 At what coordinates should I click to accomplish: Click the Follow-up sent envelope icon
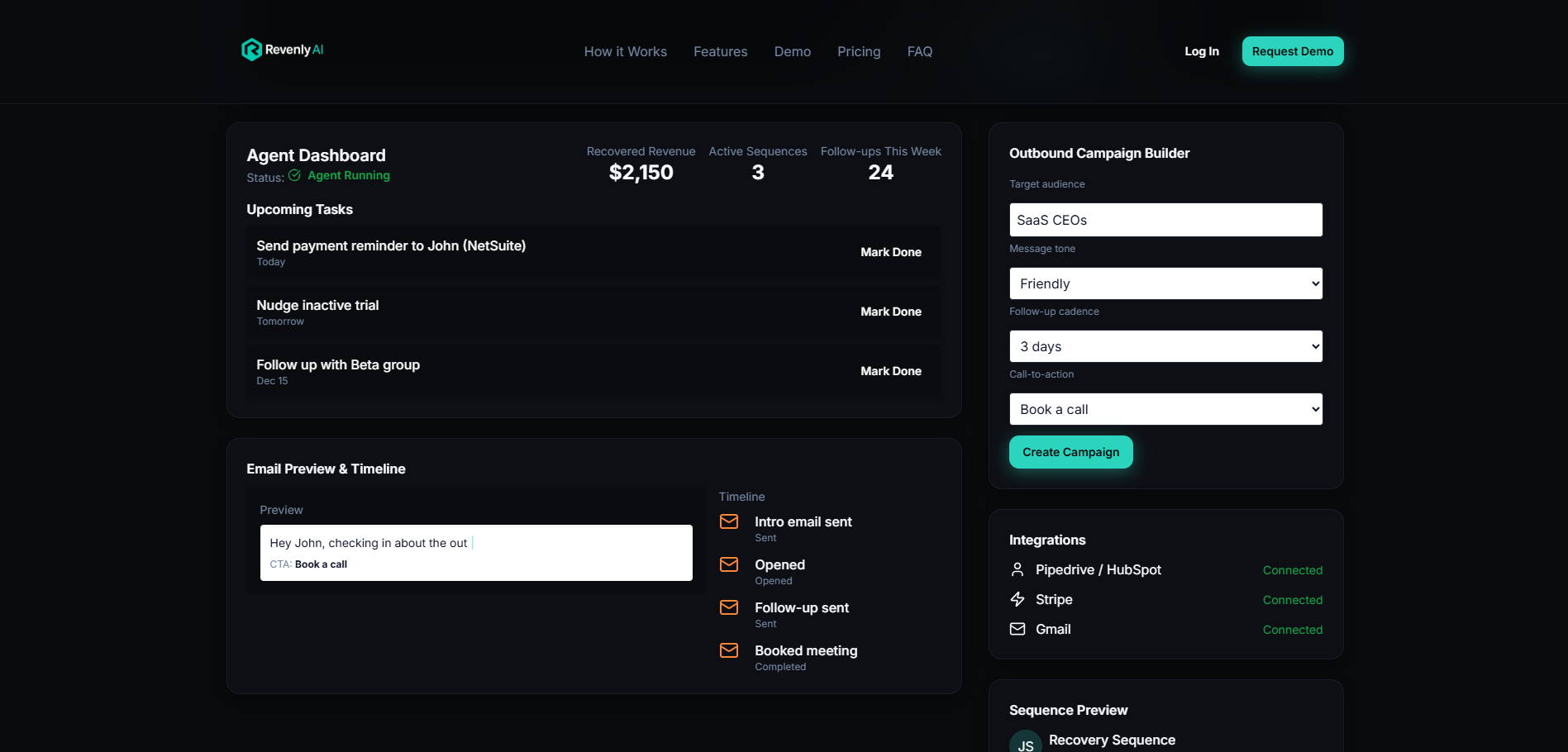[729, 607]
